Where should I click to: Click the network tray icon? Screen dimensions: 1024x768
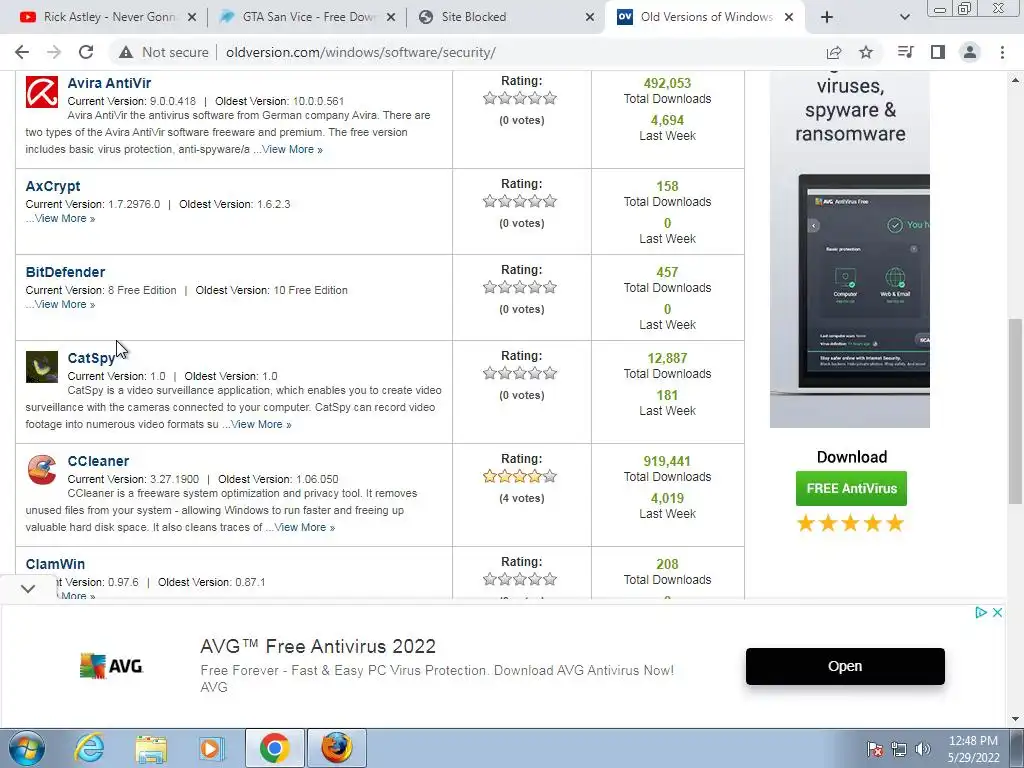[x=899, y=749]
